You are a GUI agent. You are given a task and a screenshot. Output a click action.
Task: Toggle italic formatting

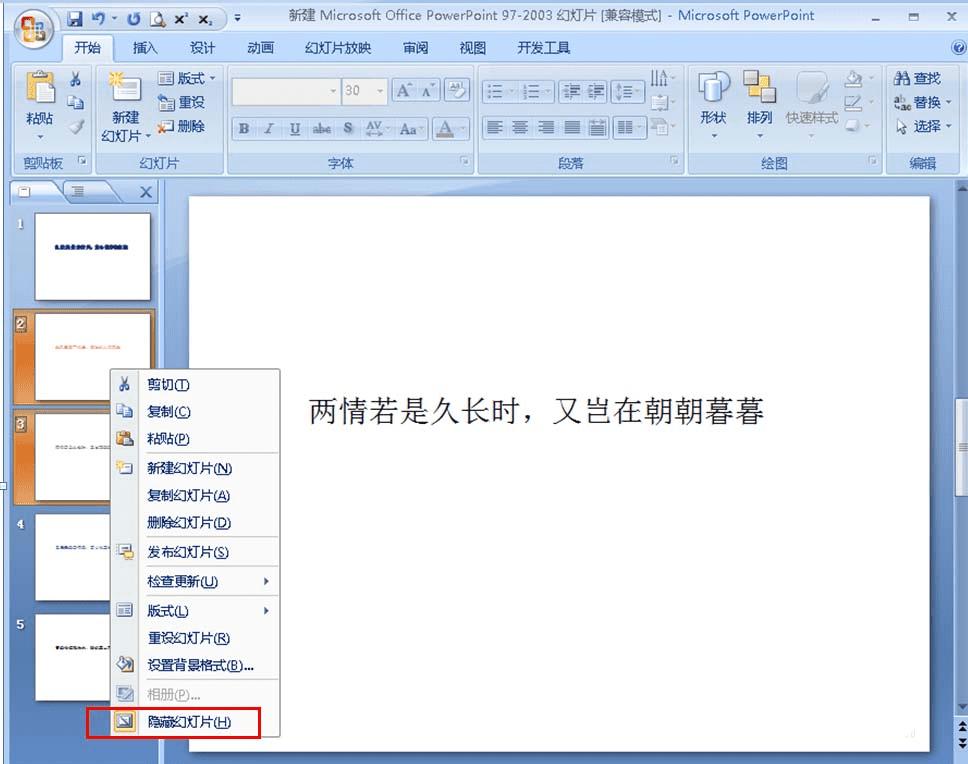pos(269,128)
